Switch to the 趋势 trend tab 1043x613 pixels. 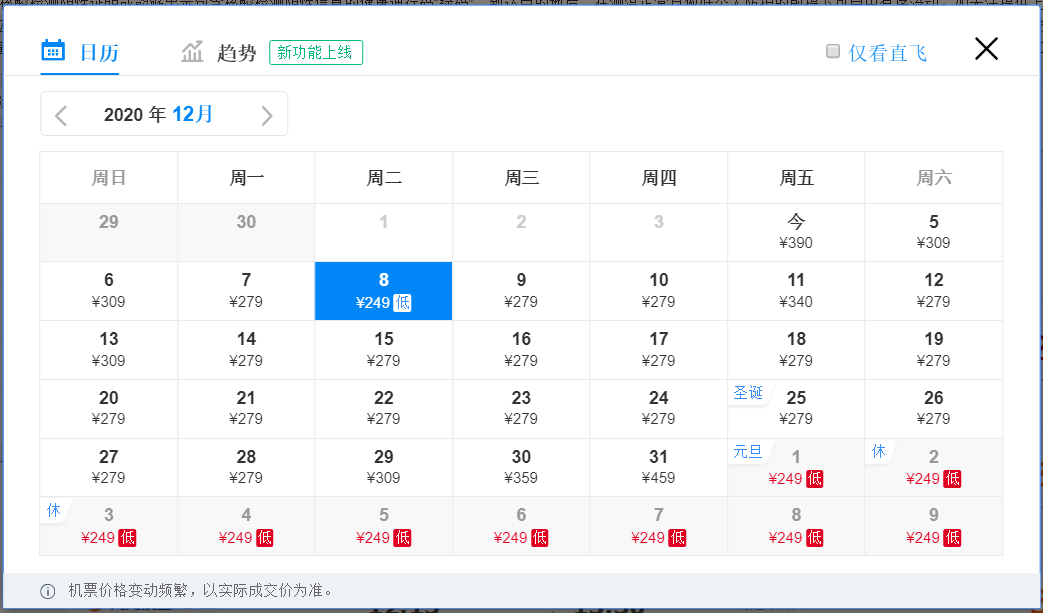pyautogui.click(x=219, y=52)
